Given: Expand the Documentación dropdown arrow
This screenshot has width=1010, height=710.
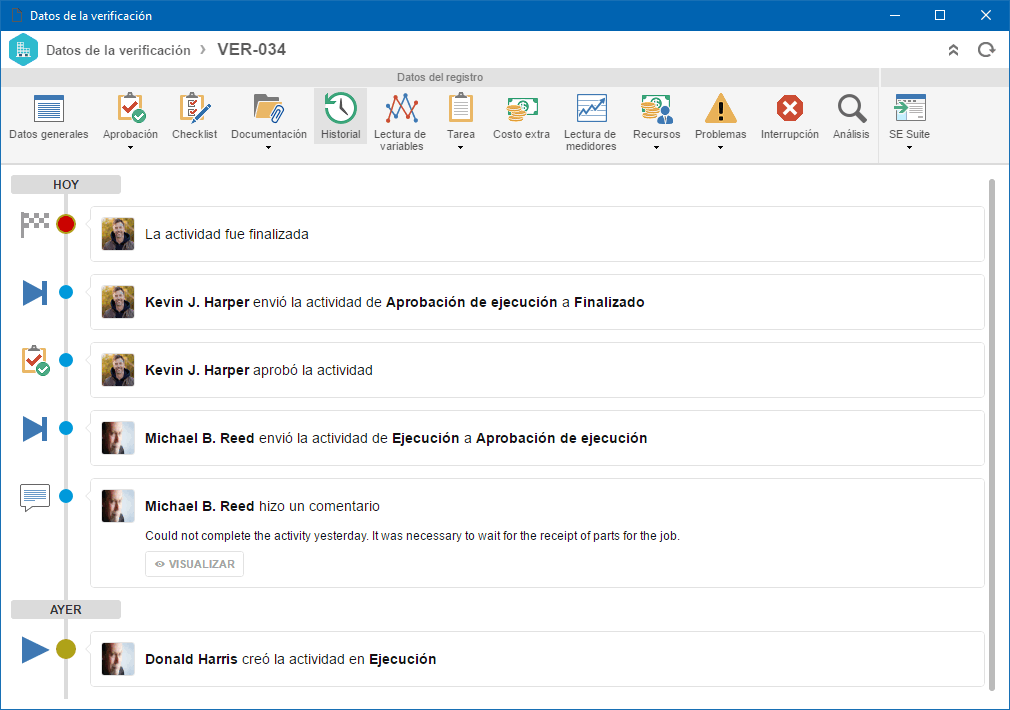Looking at the screenshot, I should pos(269,148).
